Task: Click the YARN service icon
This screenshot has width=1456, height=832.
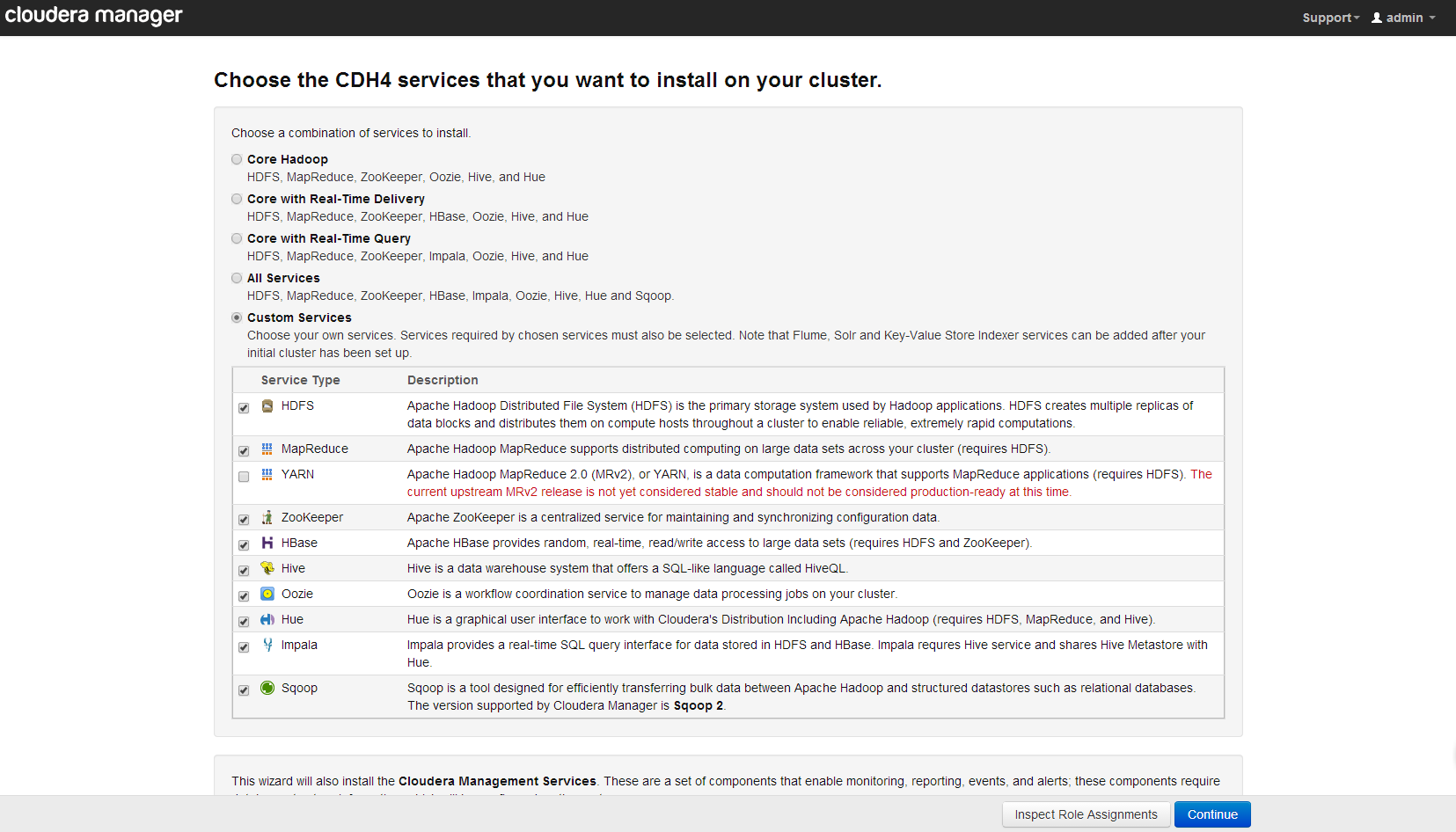Action: [267, 474]
